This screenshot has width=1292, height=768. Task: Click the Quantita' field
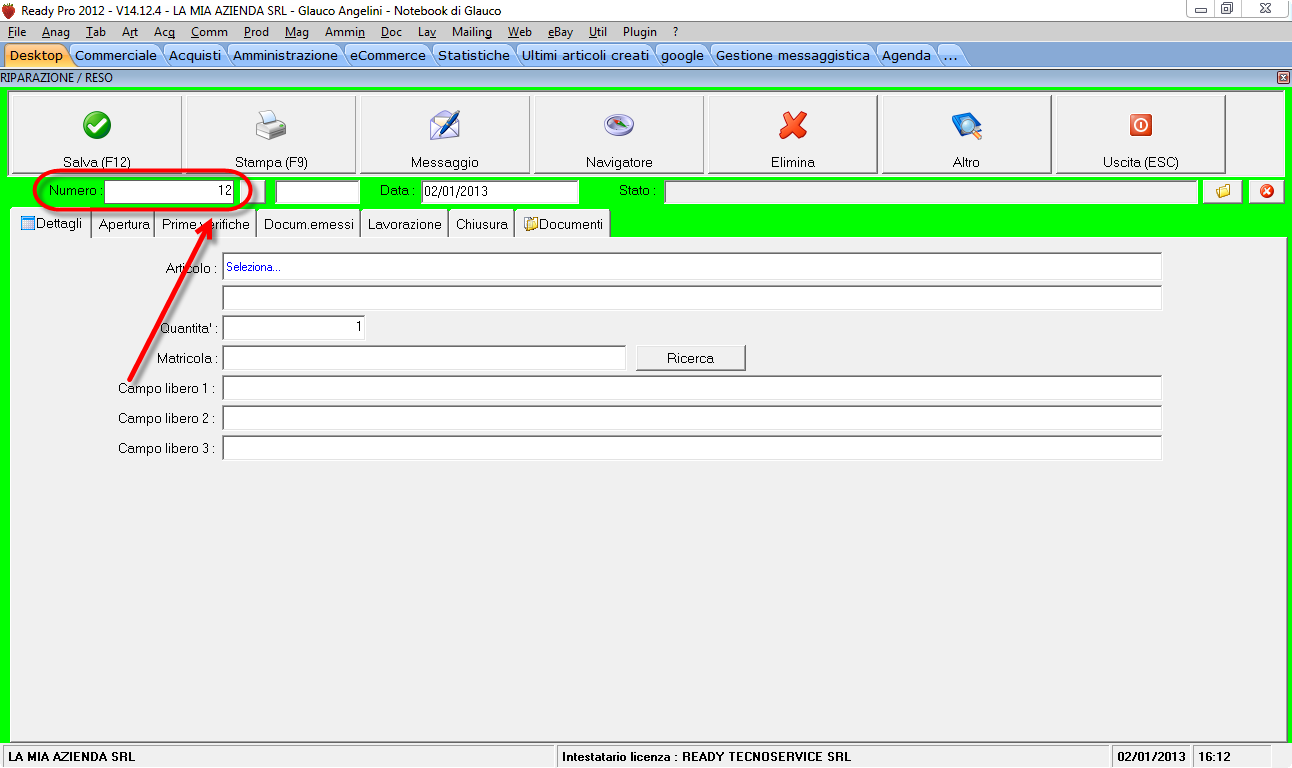click(294, 328)
